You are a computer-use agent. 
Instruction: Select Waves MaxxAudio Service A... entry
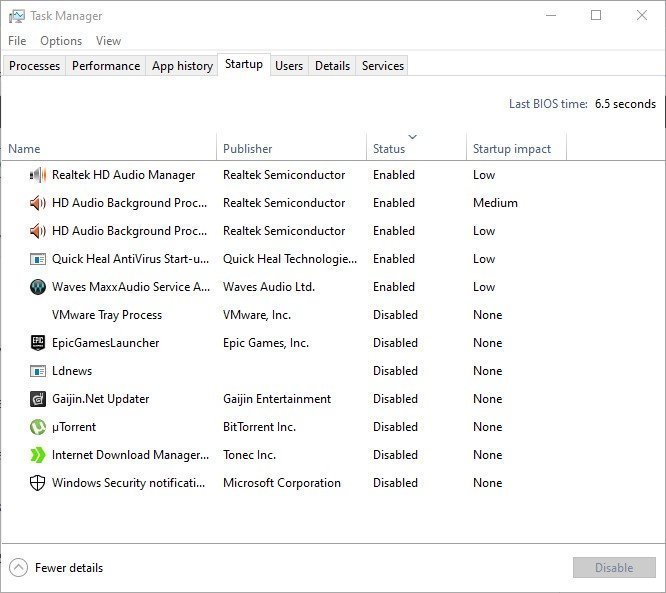point(131,287)
